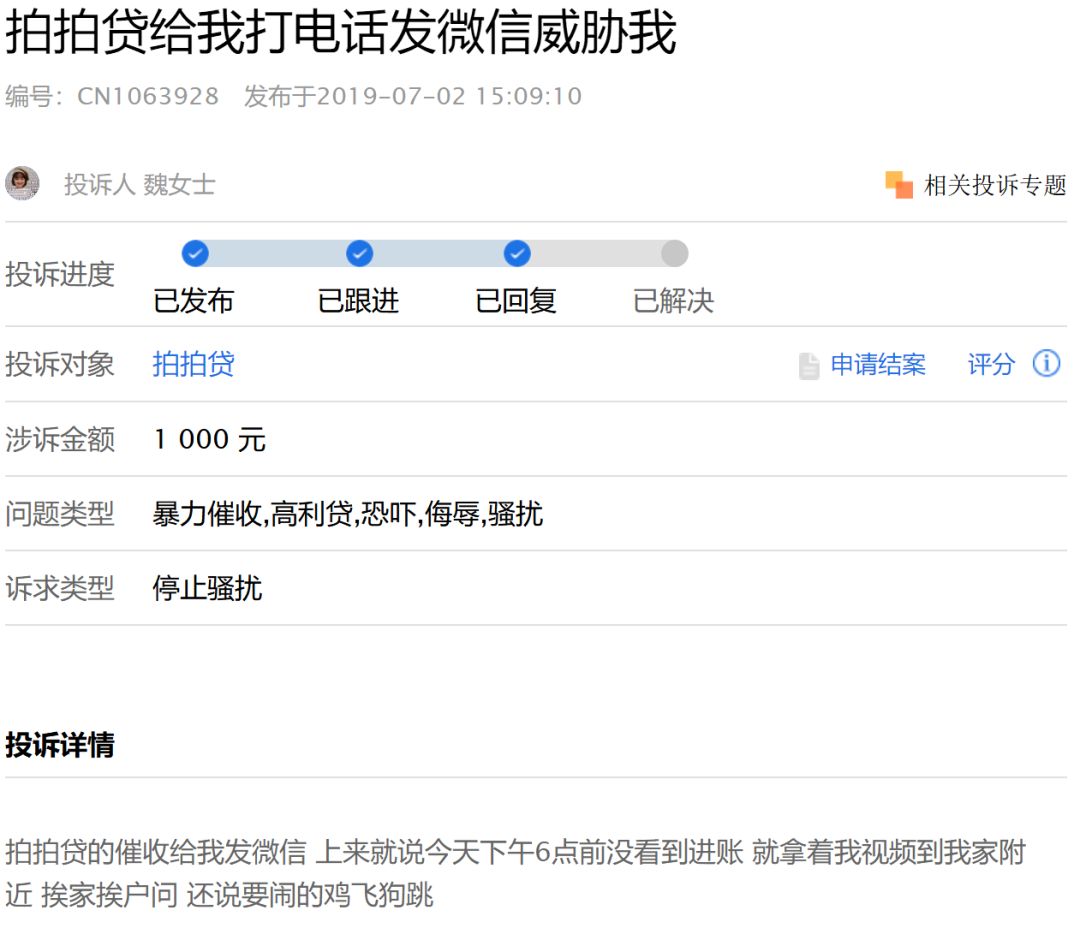Click the complainant 魏女士 avatar icon

(22, 185)
